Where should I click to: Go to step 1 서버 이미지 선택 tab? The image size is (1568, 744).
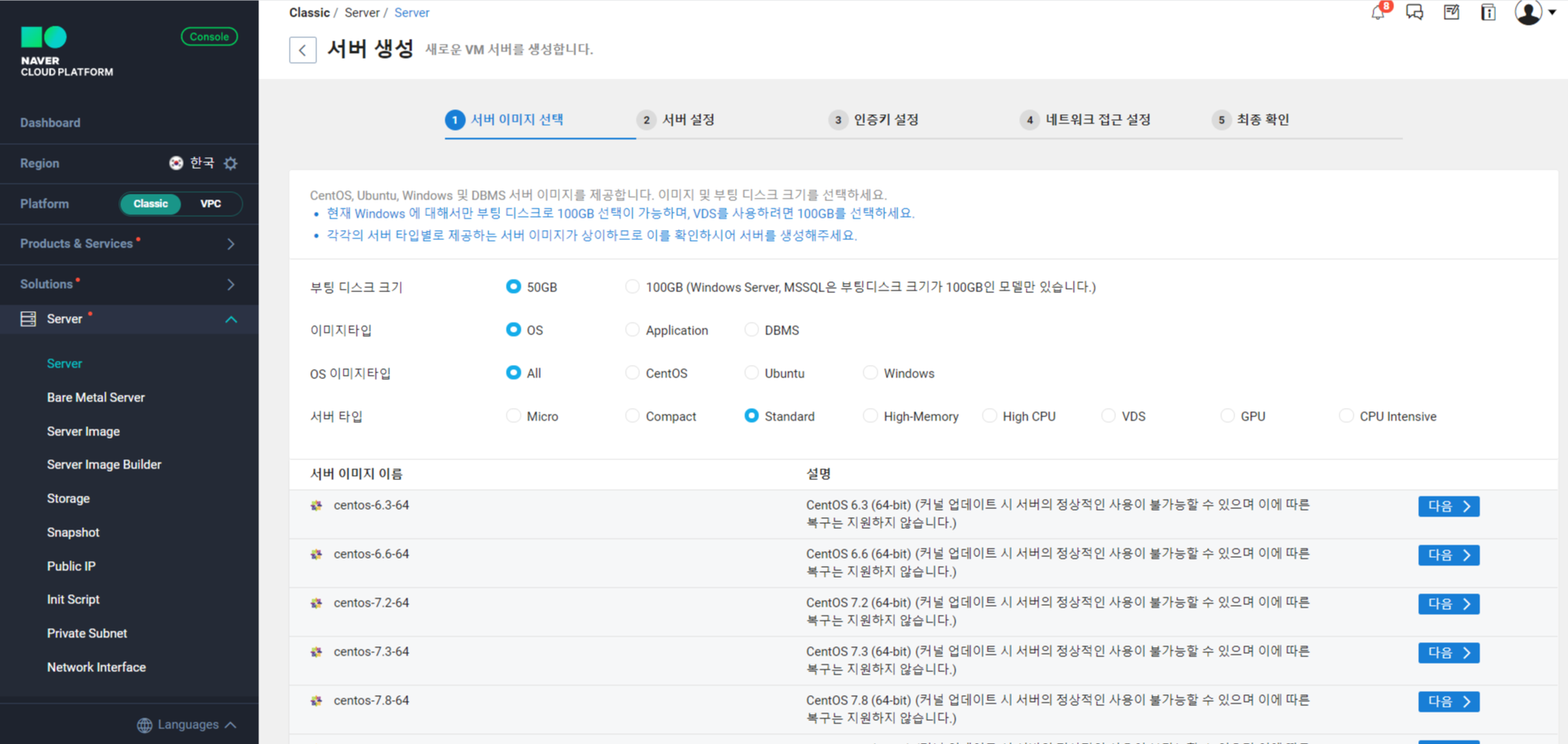tap(505, 120)
